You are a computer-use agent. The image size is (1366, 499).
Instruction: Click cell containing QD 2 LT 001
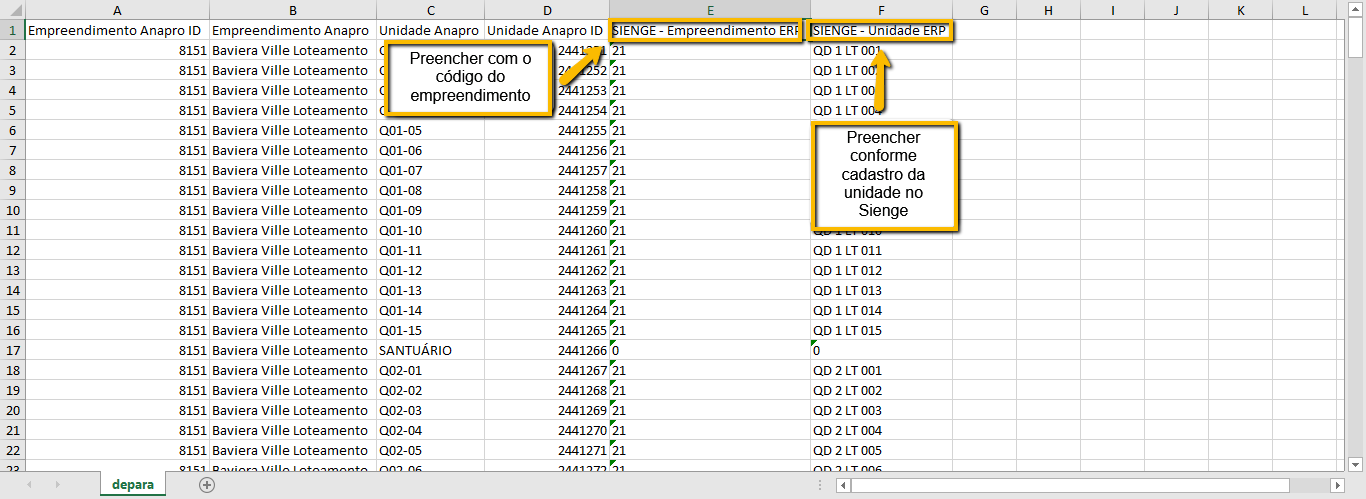click(x=880, y=370)
